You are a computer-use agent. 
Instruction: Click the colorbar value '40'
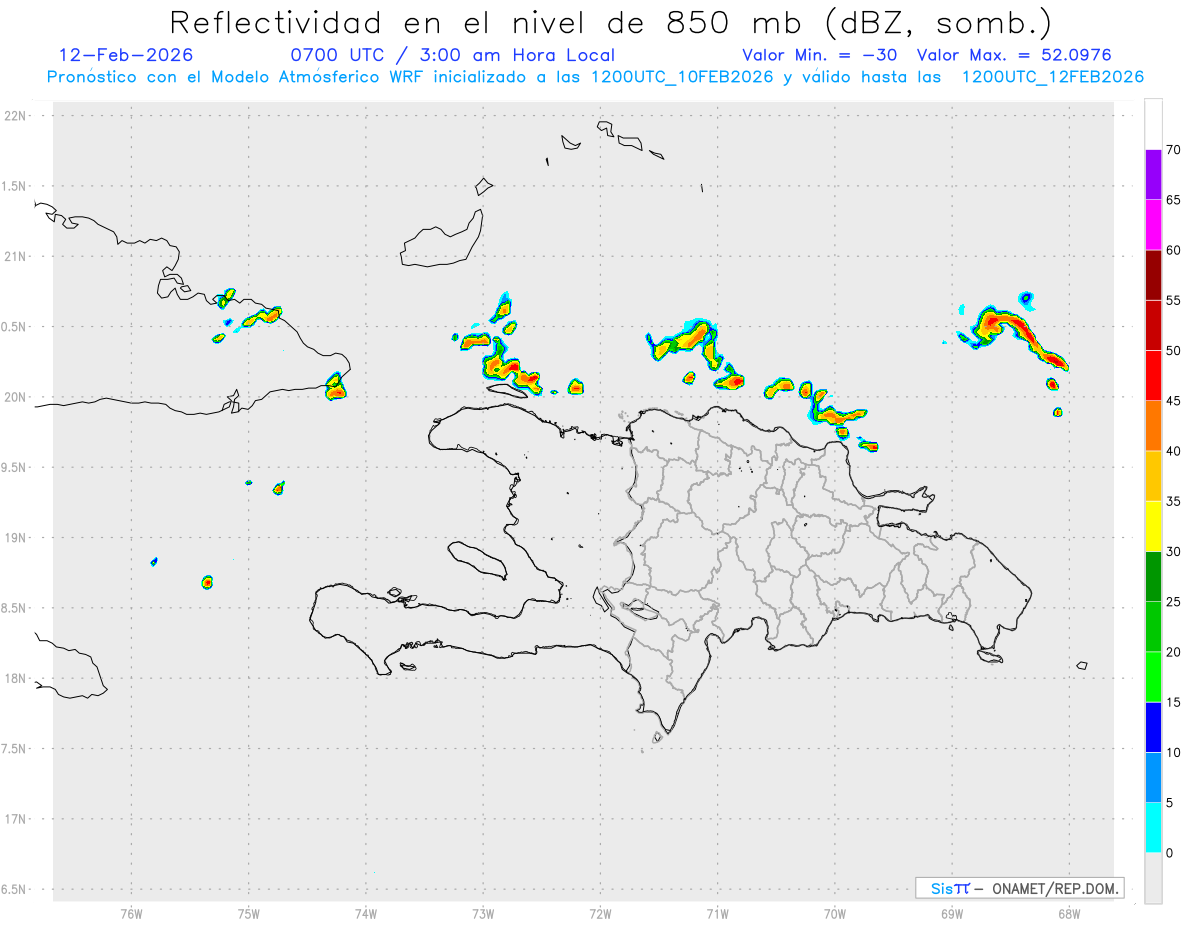click(x=1174, y=451)
